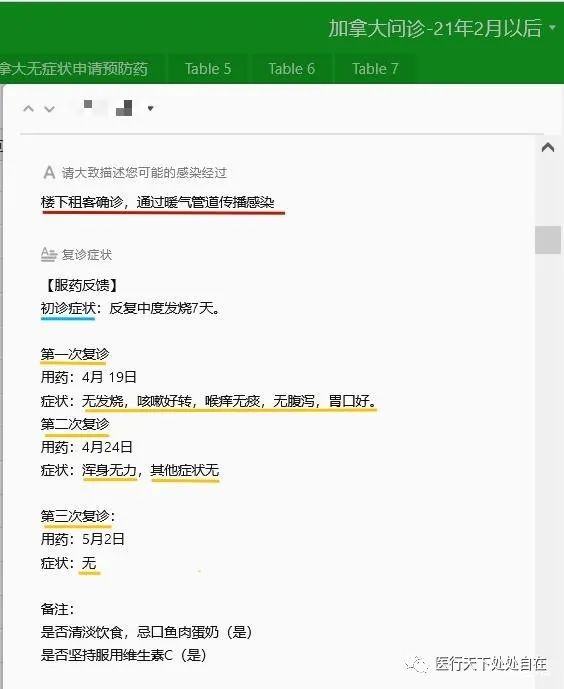Switch to Table 5 tab
The height and width of the screenshot is (689, 564).
click(x=208, y=69)
